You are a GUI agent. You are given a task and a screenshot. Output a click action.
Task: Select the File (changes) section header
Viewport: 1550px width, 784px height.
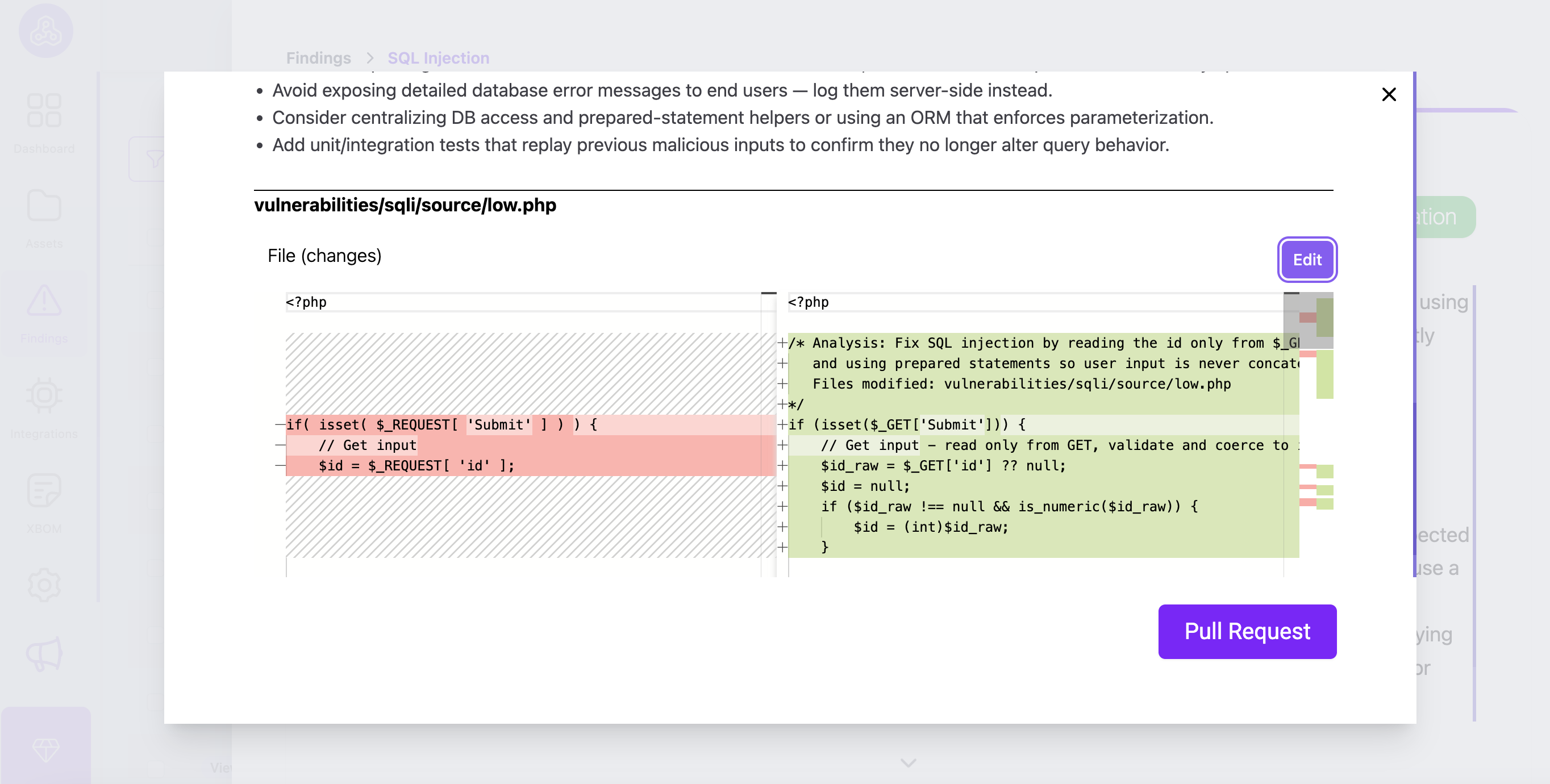(324, 255)
